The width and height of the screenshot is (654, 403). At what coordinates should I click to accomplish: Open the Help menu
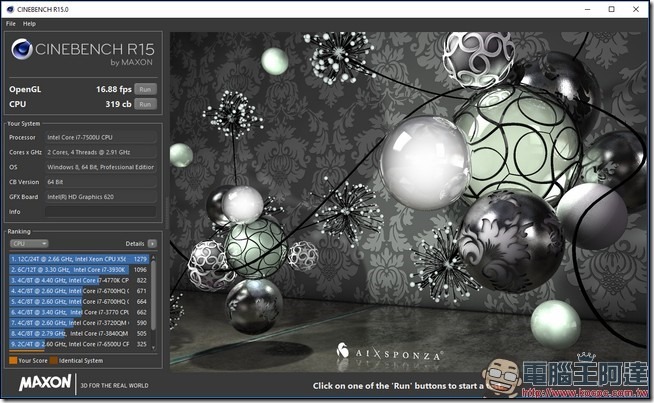(x=29, y=23)
